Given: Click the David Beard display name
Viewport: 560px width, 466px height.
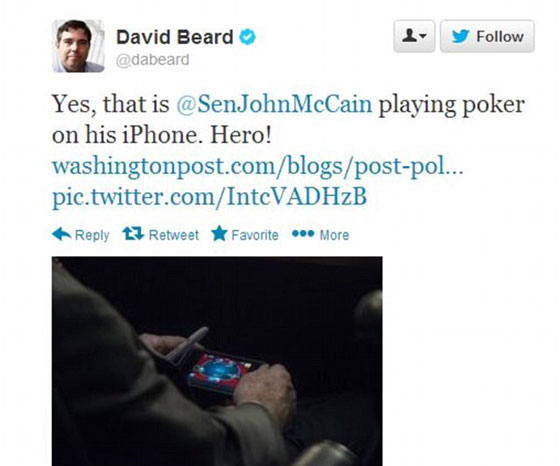Looking at the screenshot, I should (175, 37).
